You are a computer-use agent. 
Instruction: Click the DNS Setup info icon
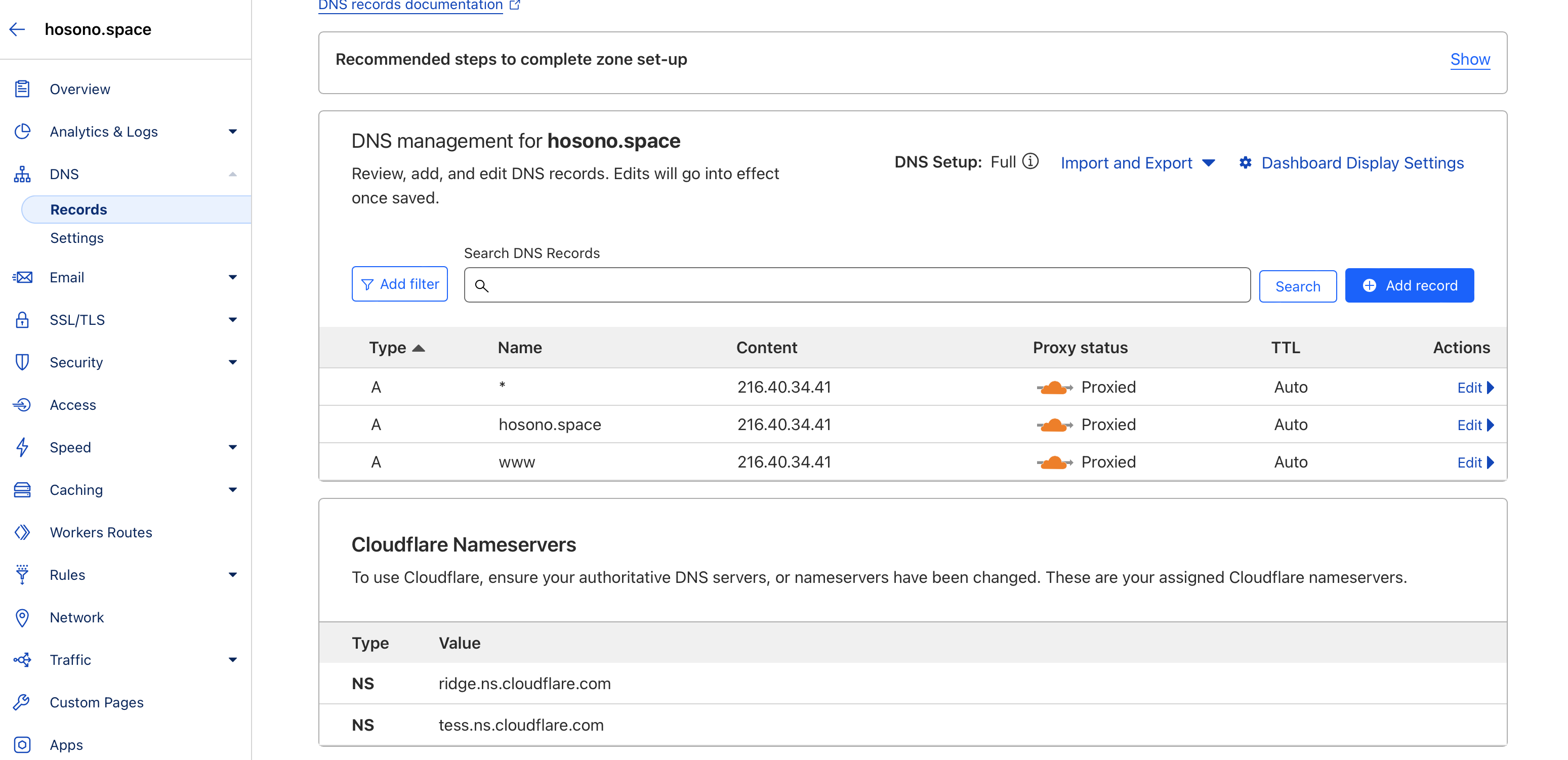click(x=1030, y=161)
